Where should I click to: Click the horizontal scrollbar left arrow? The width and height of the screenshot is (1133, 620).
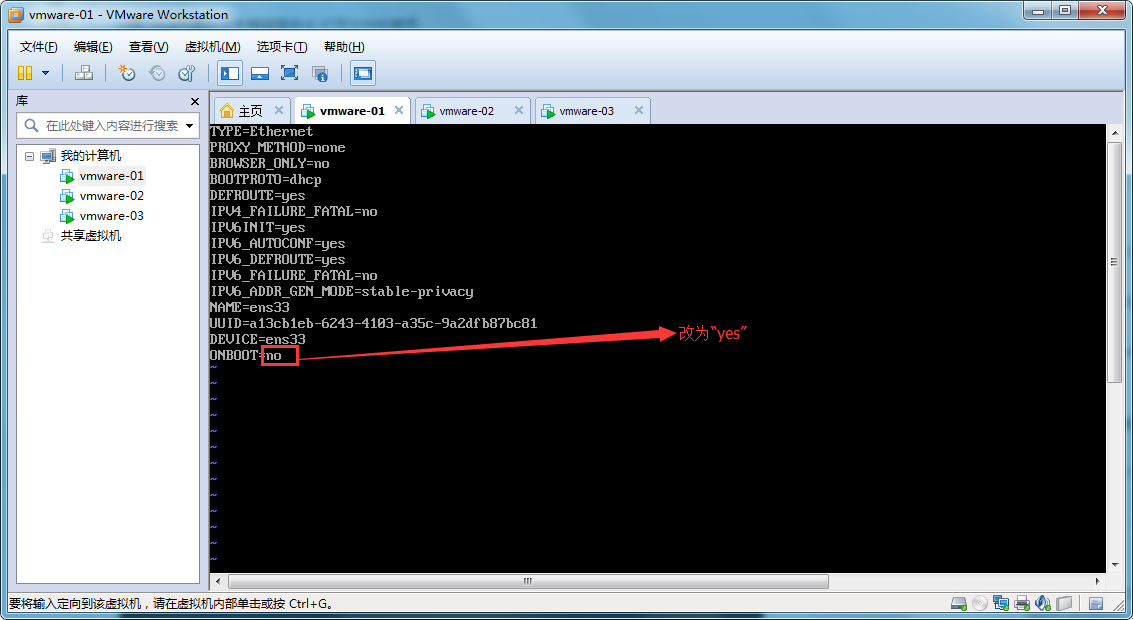pos(218,582)
